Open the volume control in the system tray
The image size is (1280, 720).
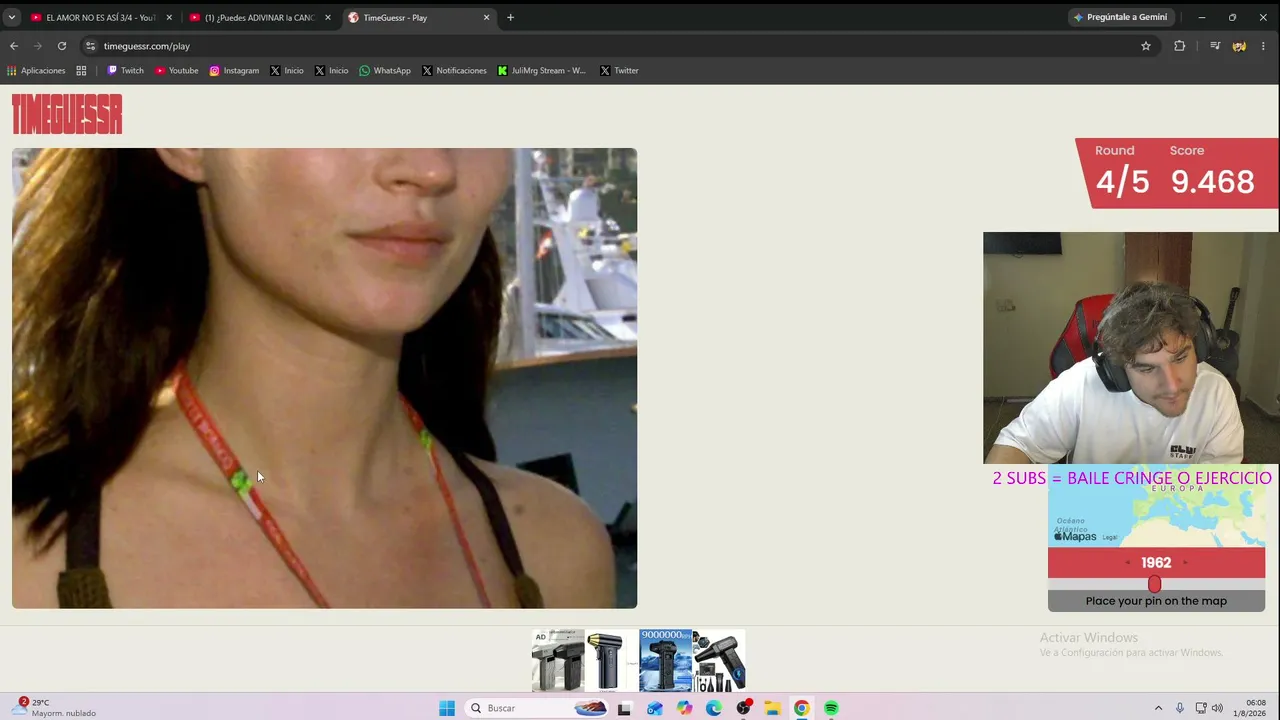[1217, 708]
